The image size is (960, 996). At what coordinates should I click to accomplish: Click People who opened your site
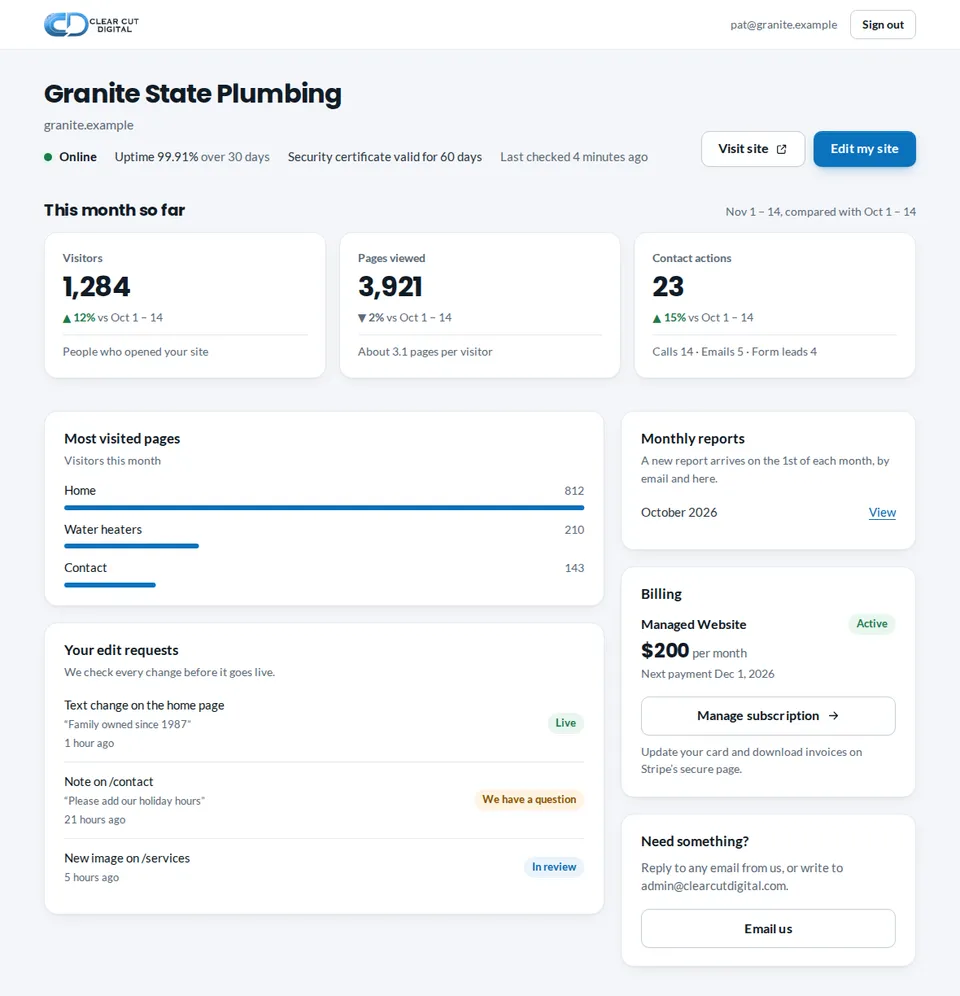(x=135, y=352)
